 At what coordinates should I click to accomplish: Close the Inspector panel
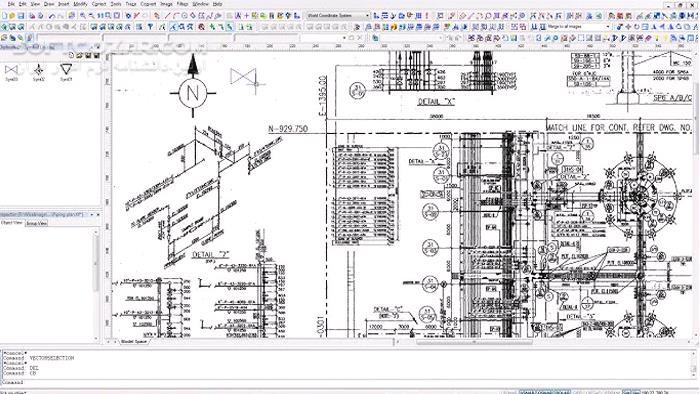tap(98, 215)
